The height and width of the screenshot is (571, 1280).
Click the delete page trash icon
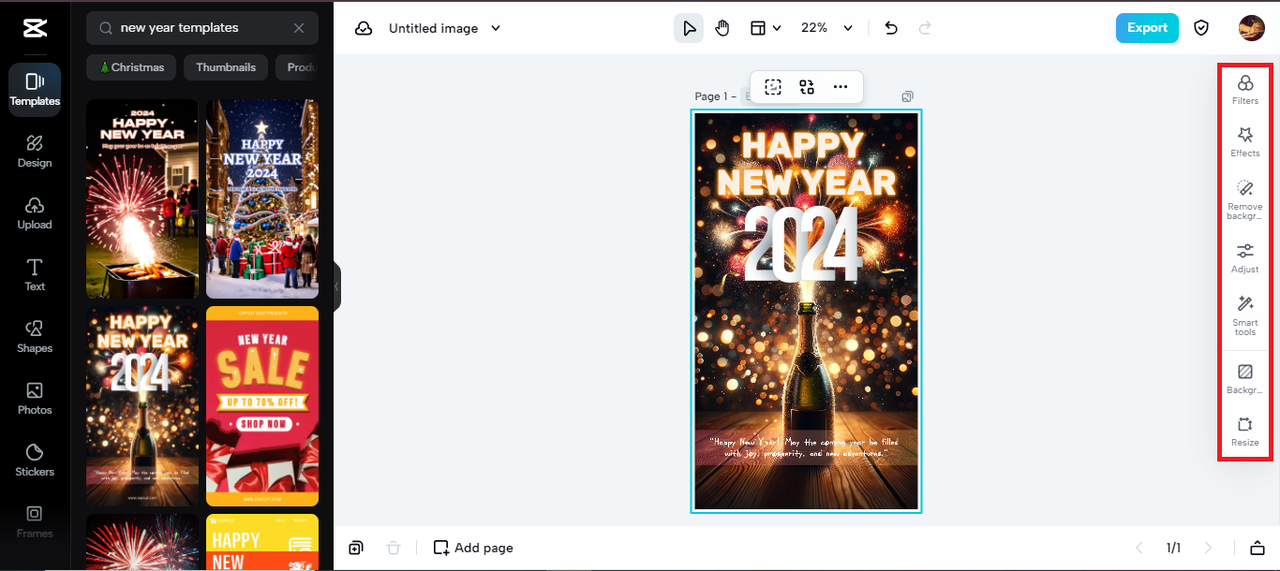tap(394, 547)
